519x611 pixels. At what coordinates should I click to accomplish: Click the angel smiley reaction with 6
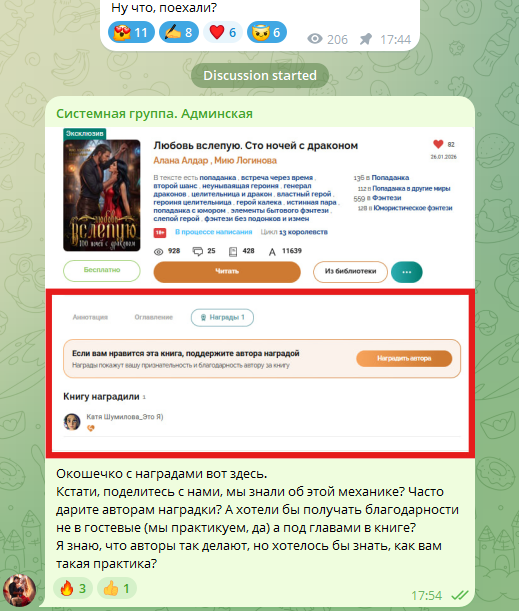267,32
